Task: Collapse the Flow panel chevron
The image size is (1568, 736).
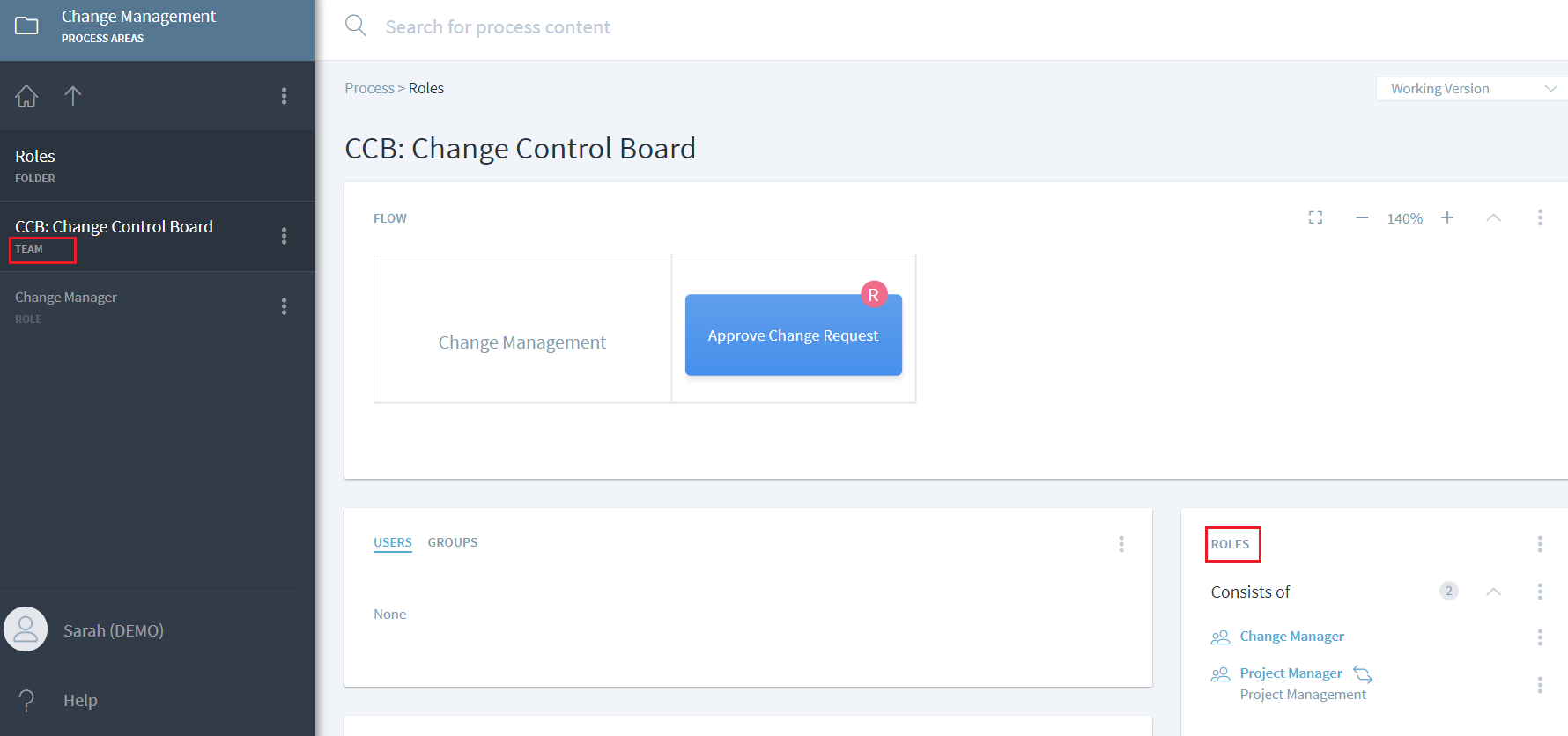Action: coord(1493,217)
